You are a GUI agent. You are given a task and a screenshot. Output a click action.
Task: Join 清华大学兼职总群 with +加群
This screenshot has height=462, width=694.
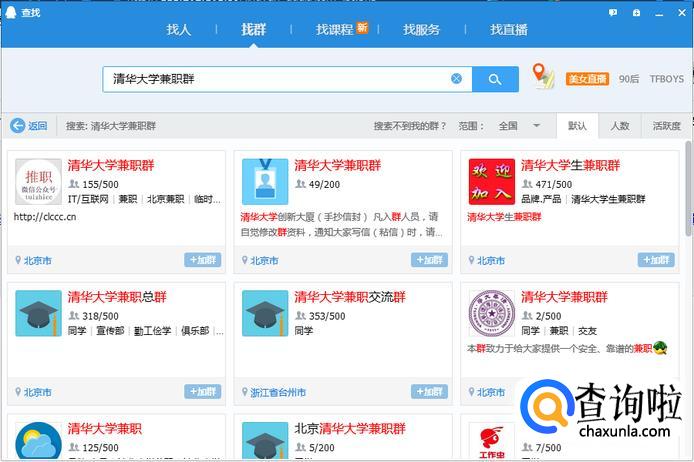[203, 391]
